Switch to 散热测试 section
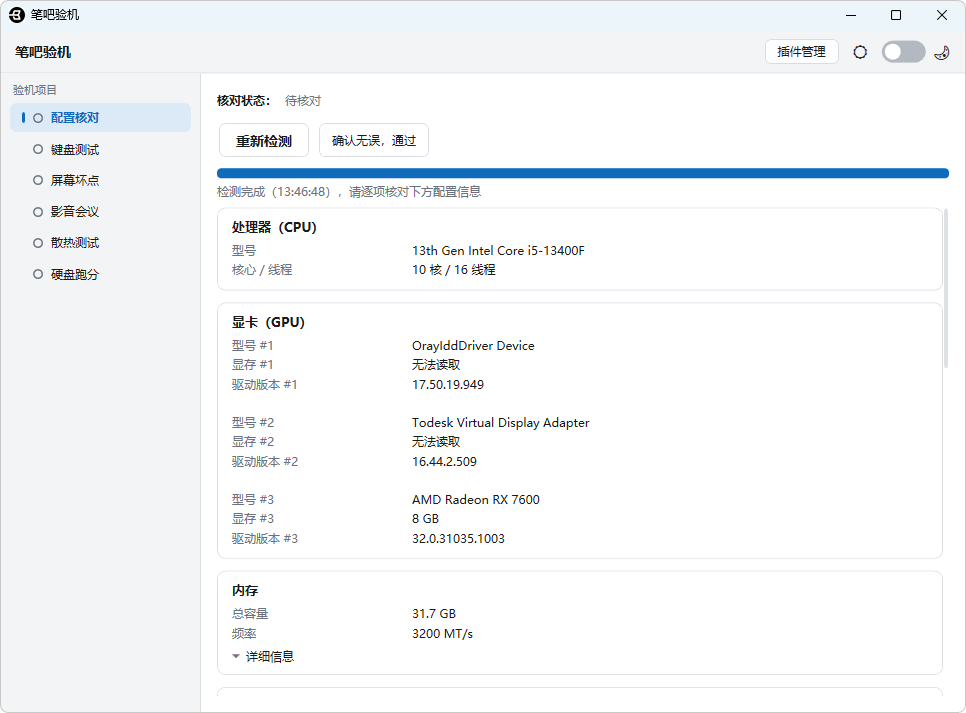 point(100,243)
